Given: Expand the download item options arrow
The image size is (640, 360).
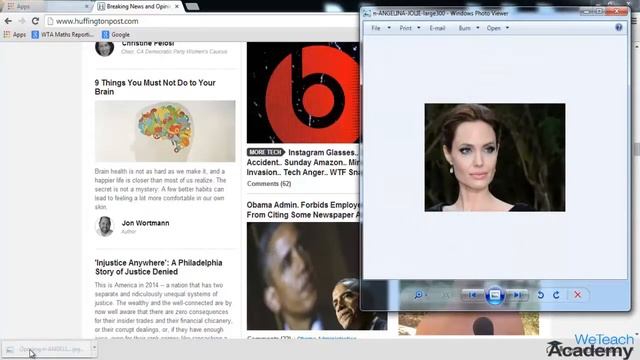Looking at the screenshot, I should 94,348.
